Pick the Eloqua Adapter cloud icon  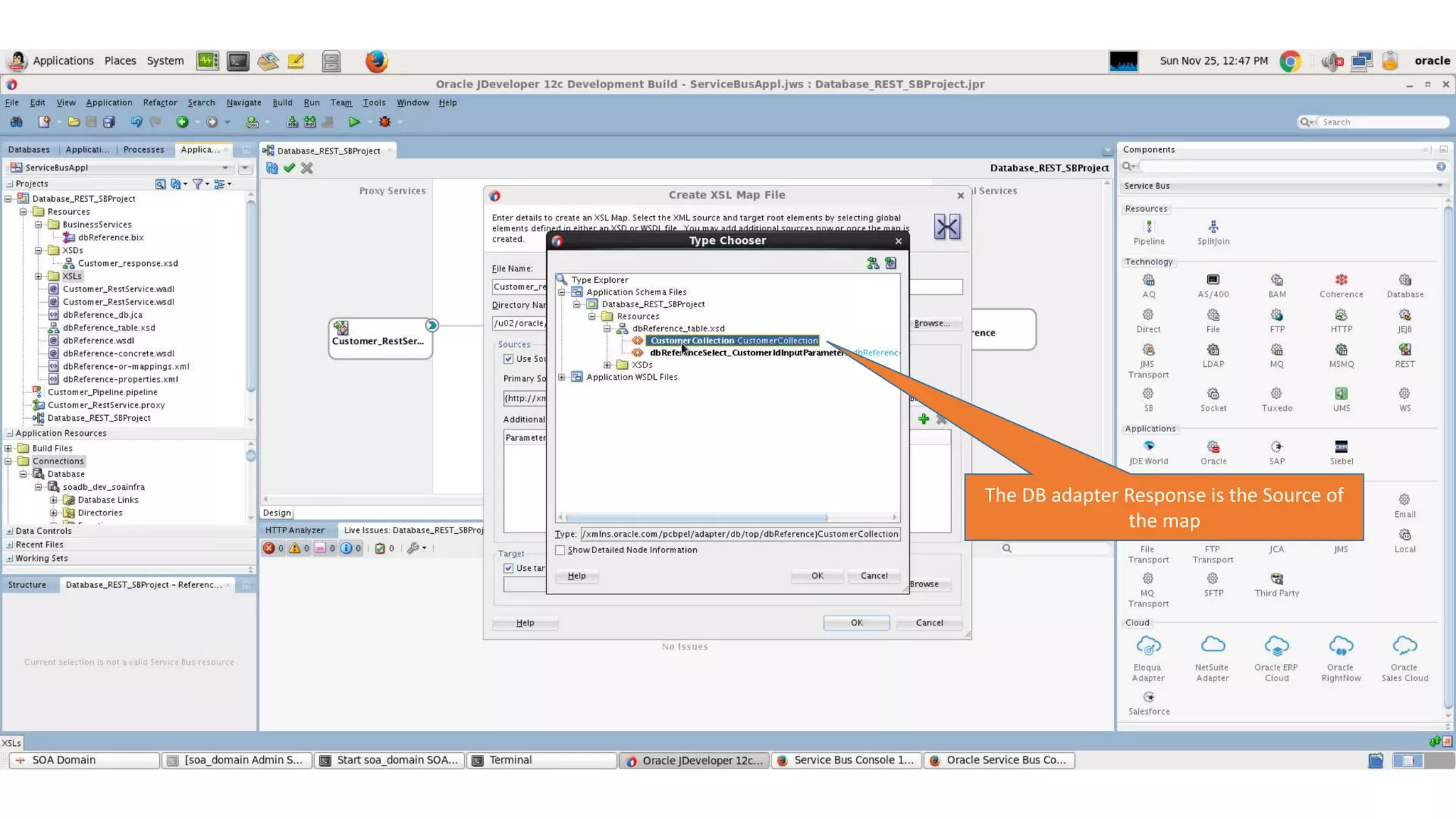1148,646
